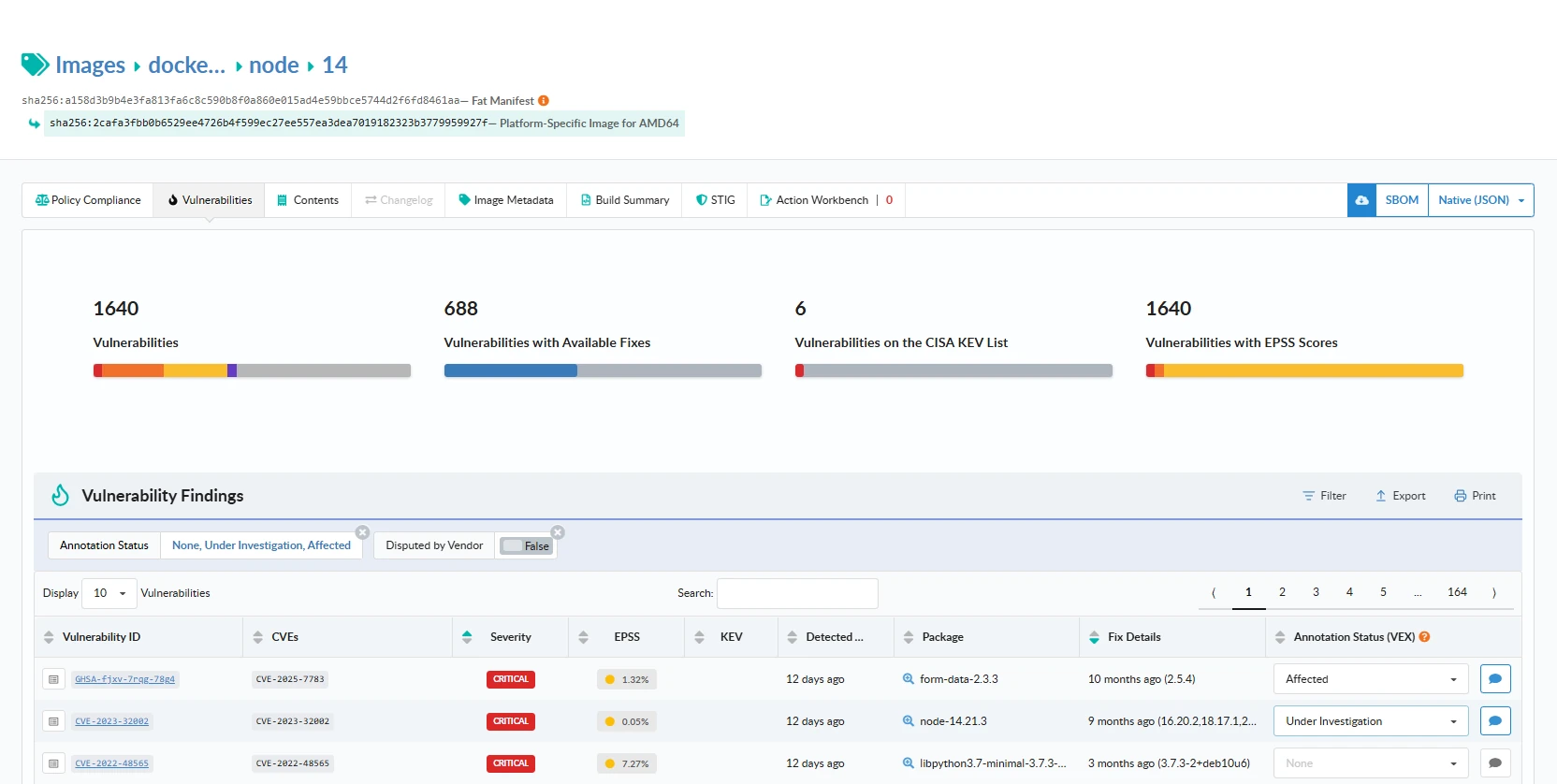Switch to Policy Compliance tab
The image size is (1557, 784).
pos(88,200)
